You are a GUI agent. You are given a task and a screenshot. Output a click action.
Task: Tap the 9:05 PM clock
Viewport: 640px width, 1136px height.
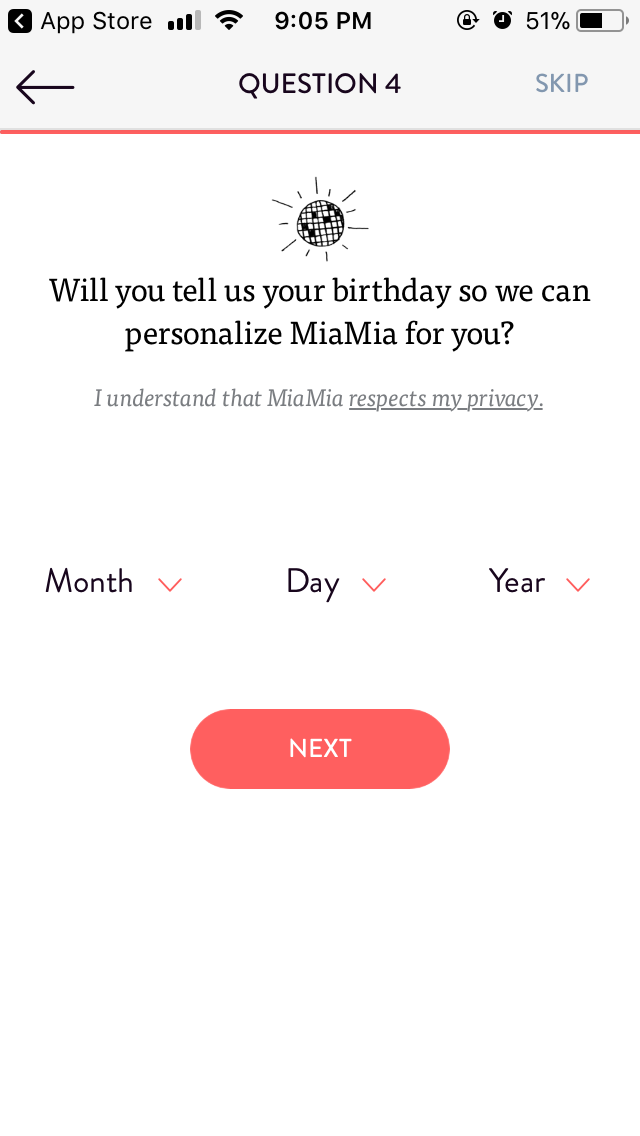point(322,20)
